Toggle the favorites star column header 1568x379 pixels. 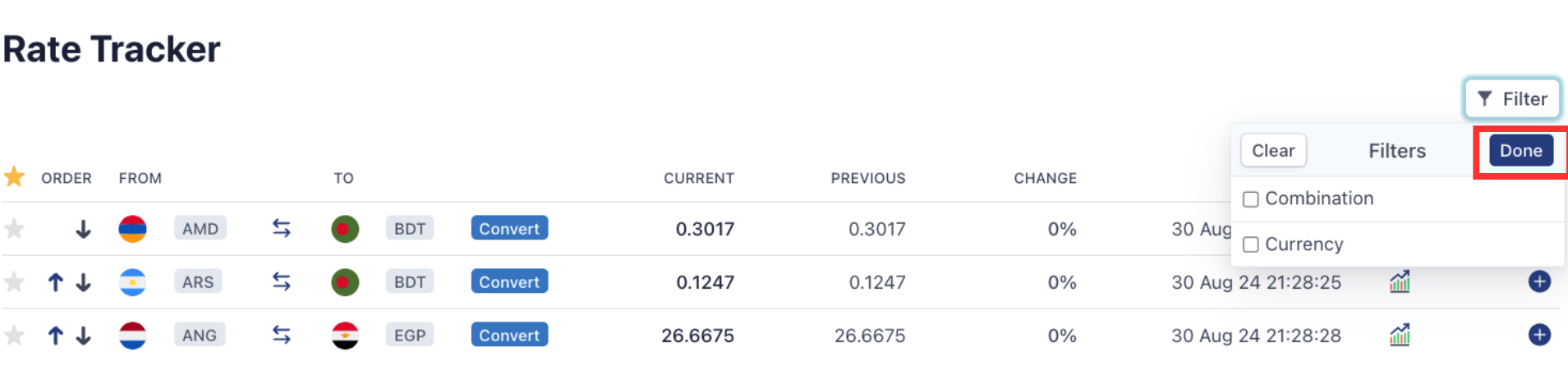[x=14, y=176]
